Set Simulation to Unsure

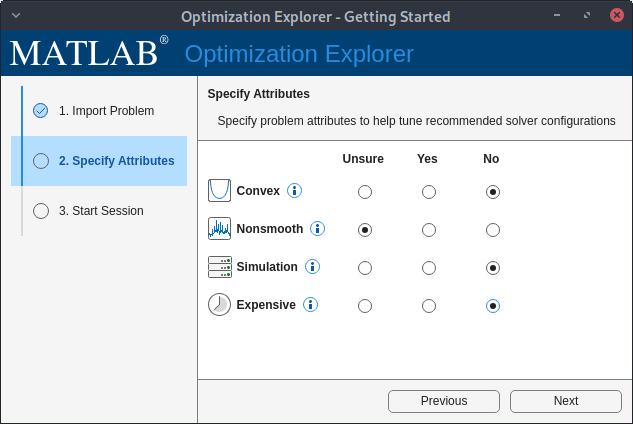[365, 268]
